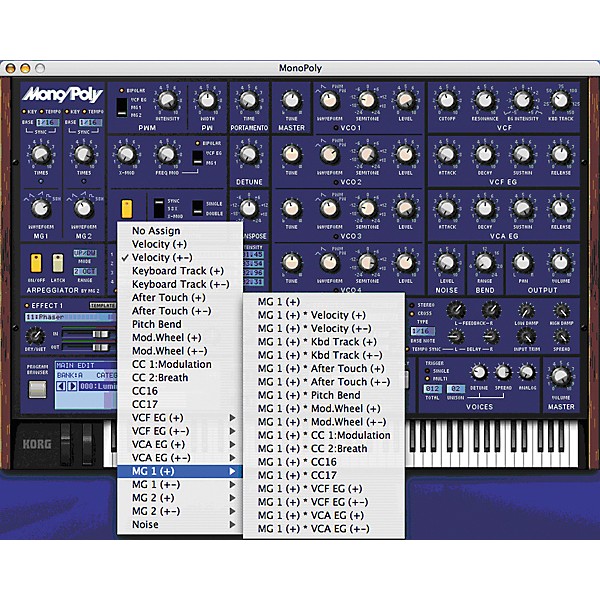Click the PWM Intensity knob
The width and height of the screenshot is (600, 600).
167,101
